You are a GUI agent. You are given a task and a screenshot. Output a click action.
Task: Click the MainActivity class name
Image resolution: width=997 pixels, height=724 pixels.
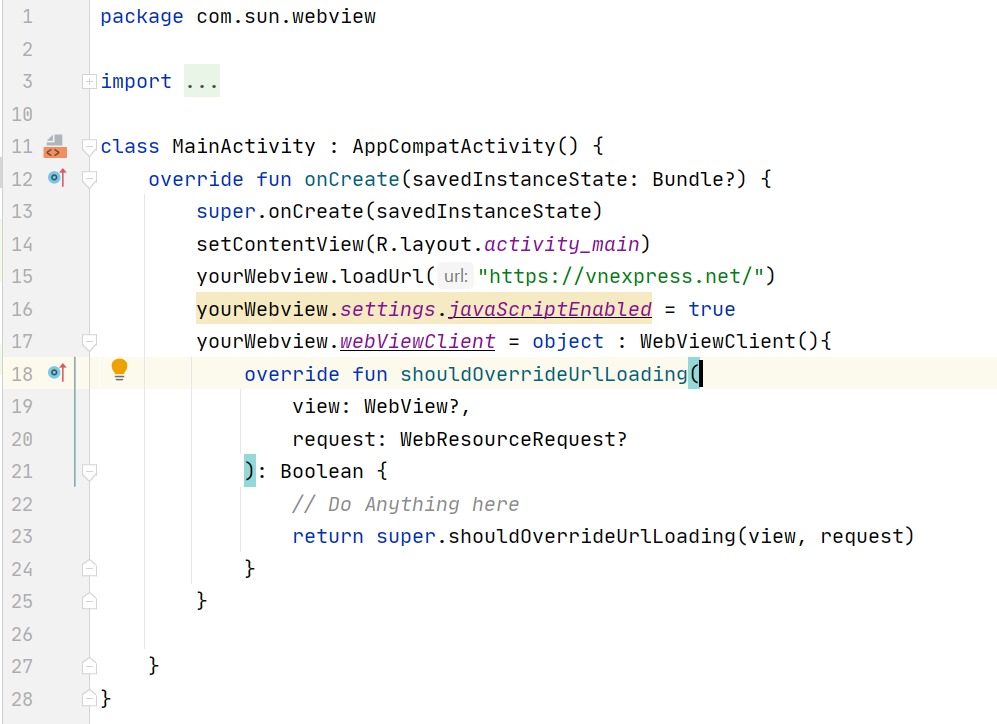244,146
